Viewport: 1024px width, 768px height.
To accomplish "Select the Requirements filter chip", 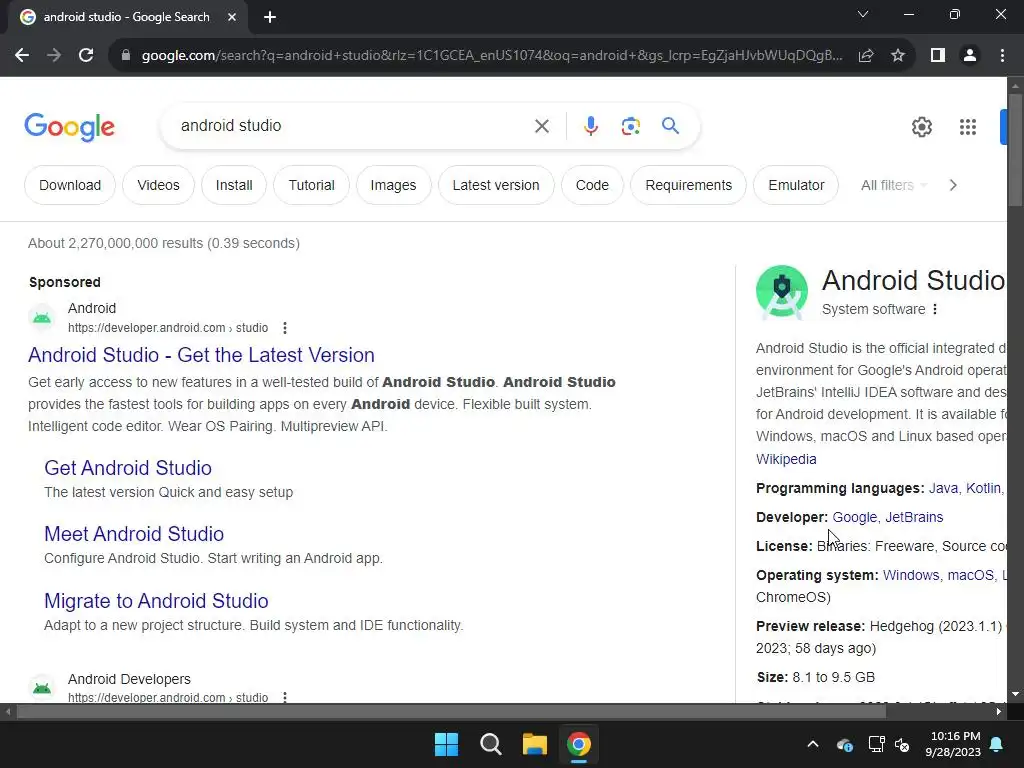I will (688, 185).
